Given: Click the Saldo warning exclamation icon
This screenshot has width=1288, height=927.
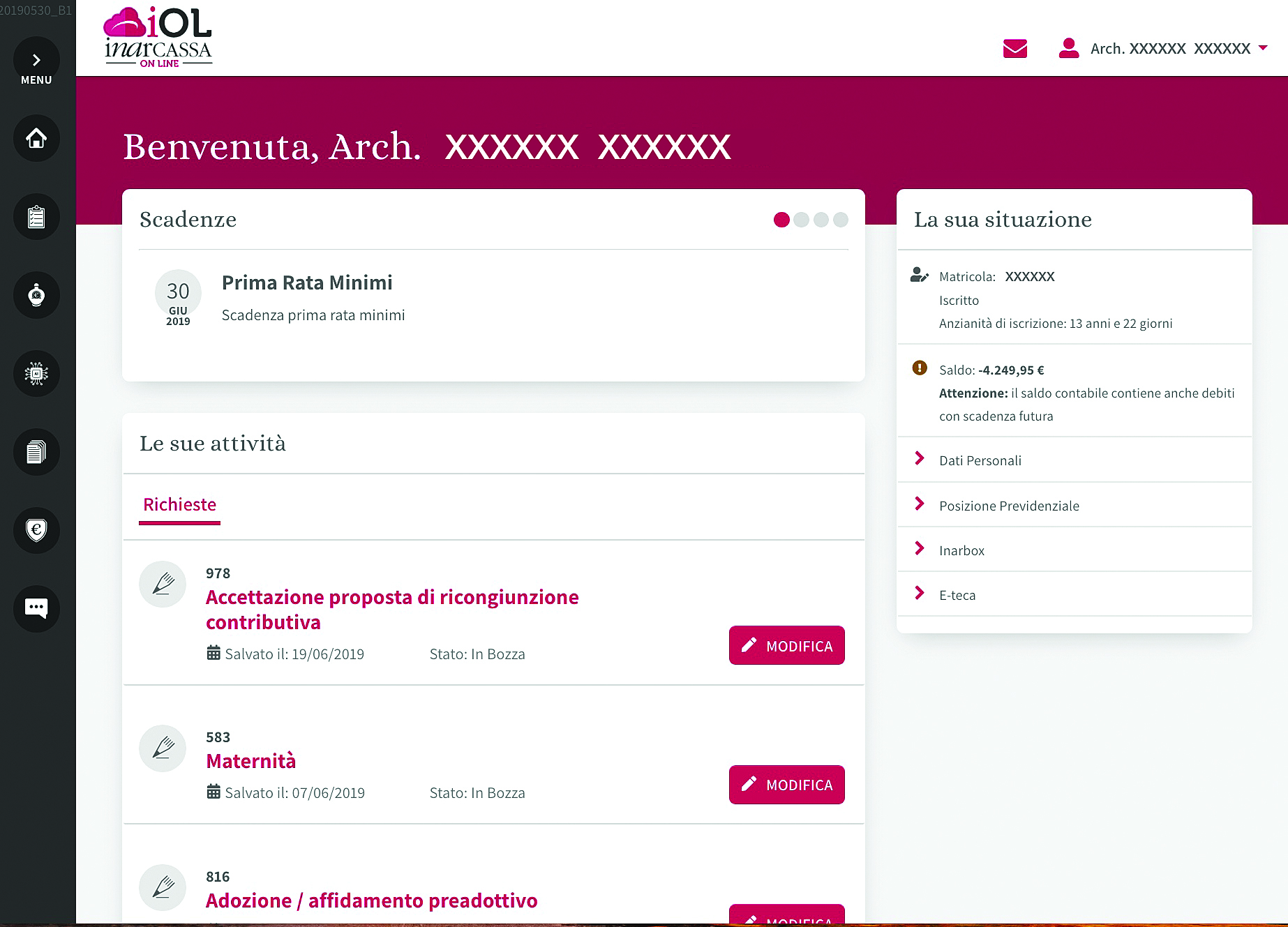Looking at the screenshot, I should tap(920, 368).
